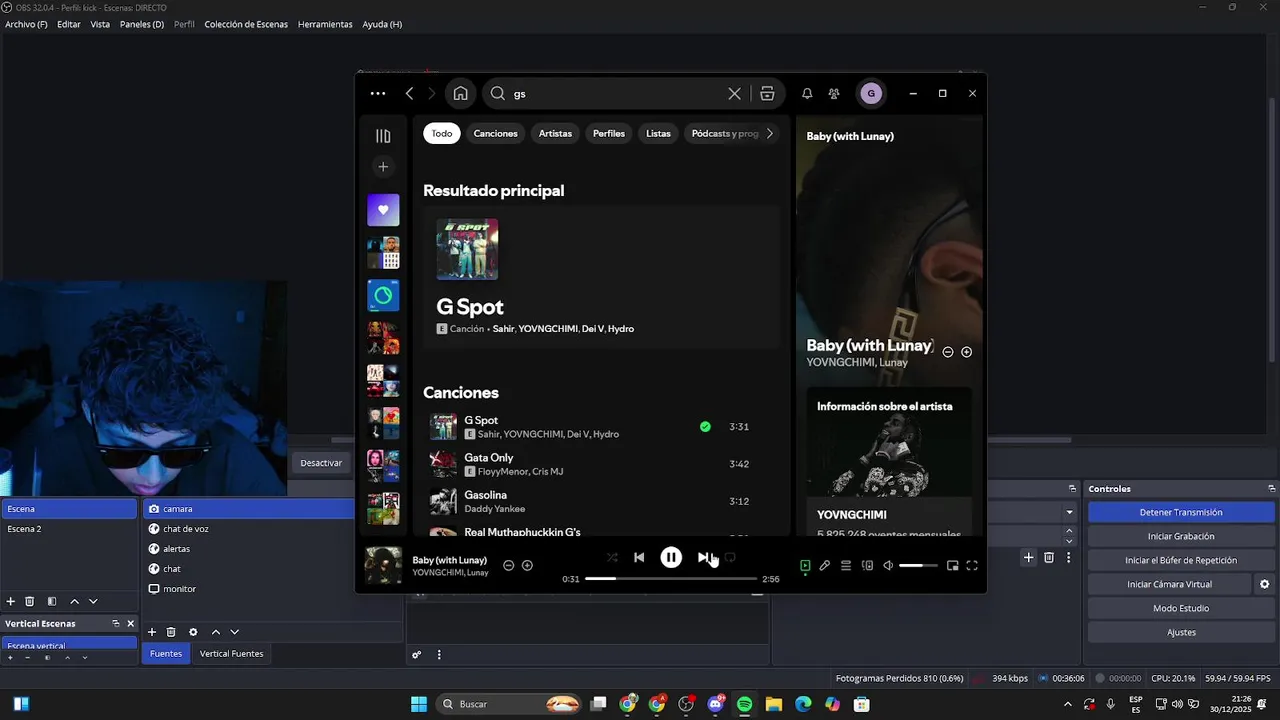Open Spotify from the Windows taskbar
The width and height of the screenshot is (1280, 720).
pyautogui.click(x=745, y=704)
